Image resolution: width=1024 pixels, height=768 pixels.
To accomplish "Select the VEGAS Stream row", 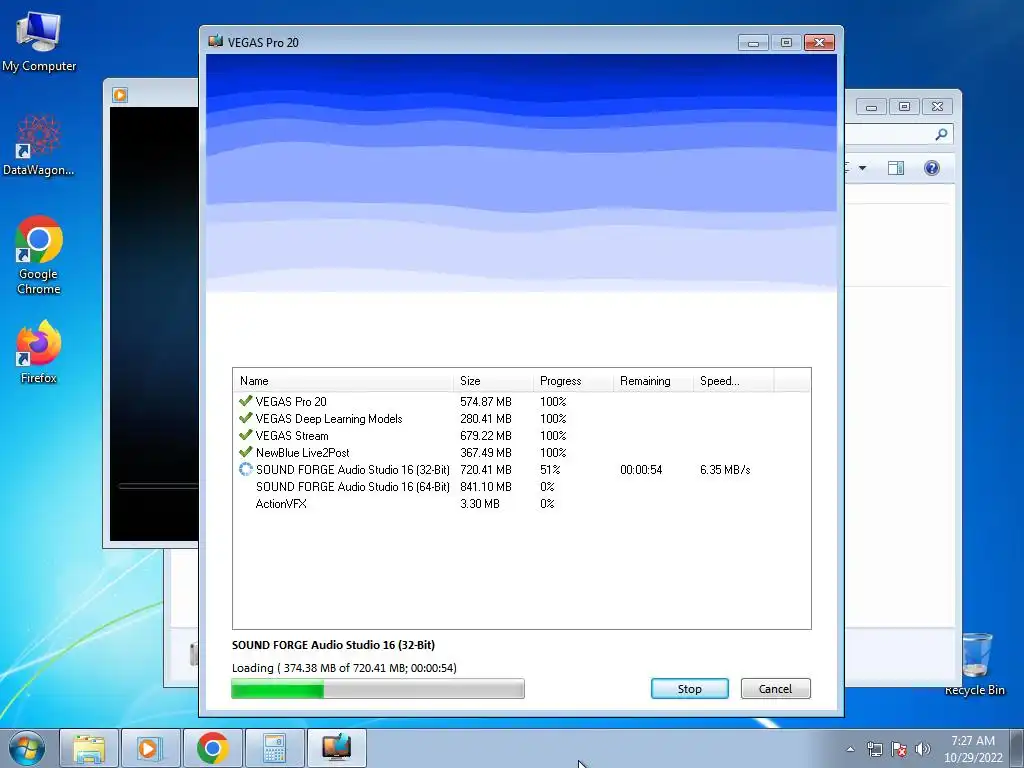I will click(521, 436).
